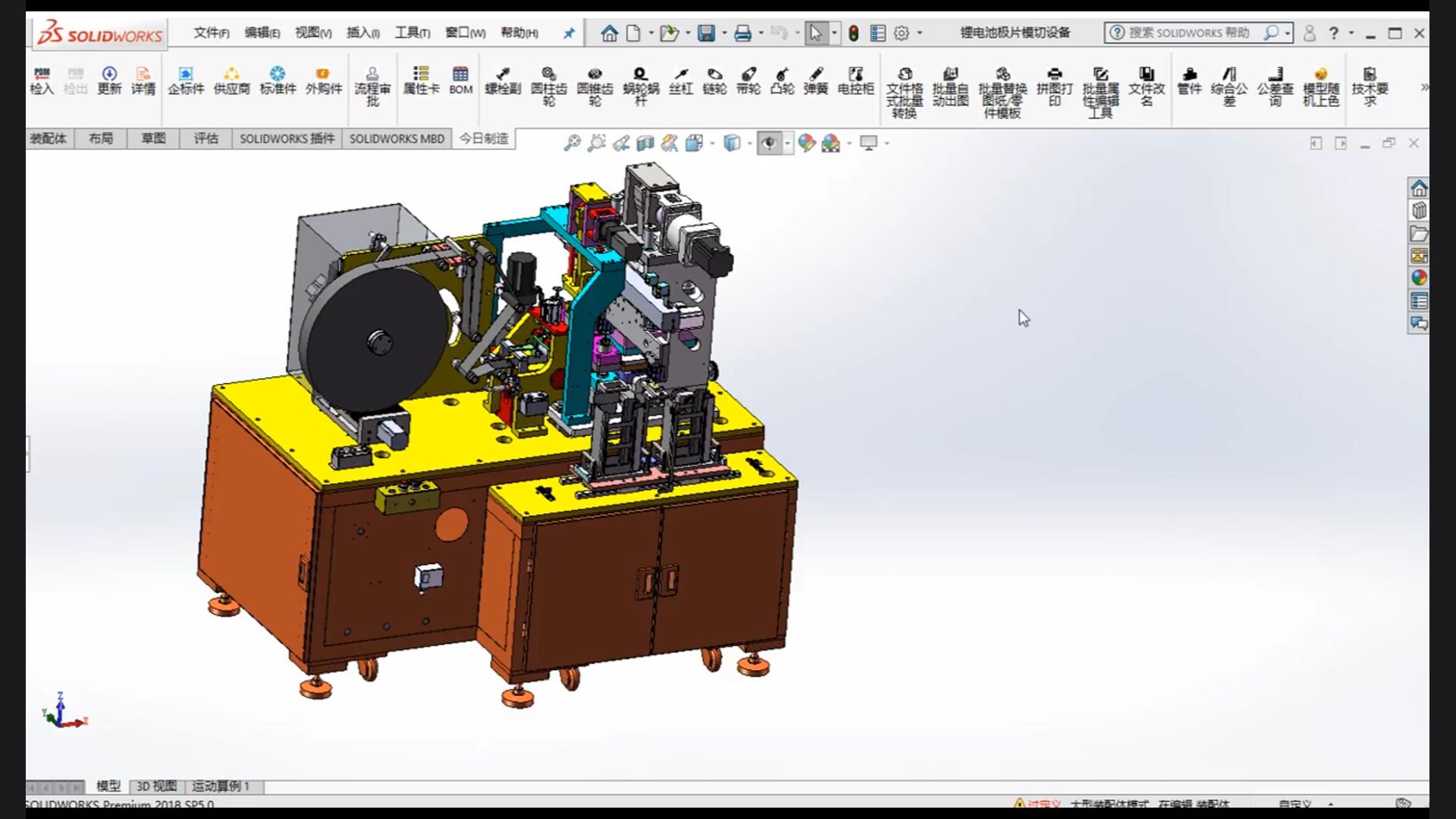Click the PDM 检入 (check in) icon
Image resolution: width=1456 pixels, height=819 pixels.
pos(42,80)
